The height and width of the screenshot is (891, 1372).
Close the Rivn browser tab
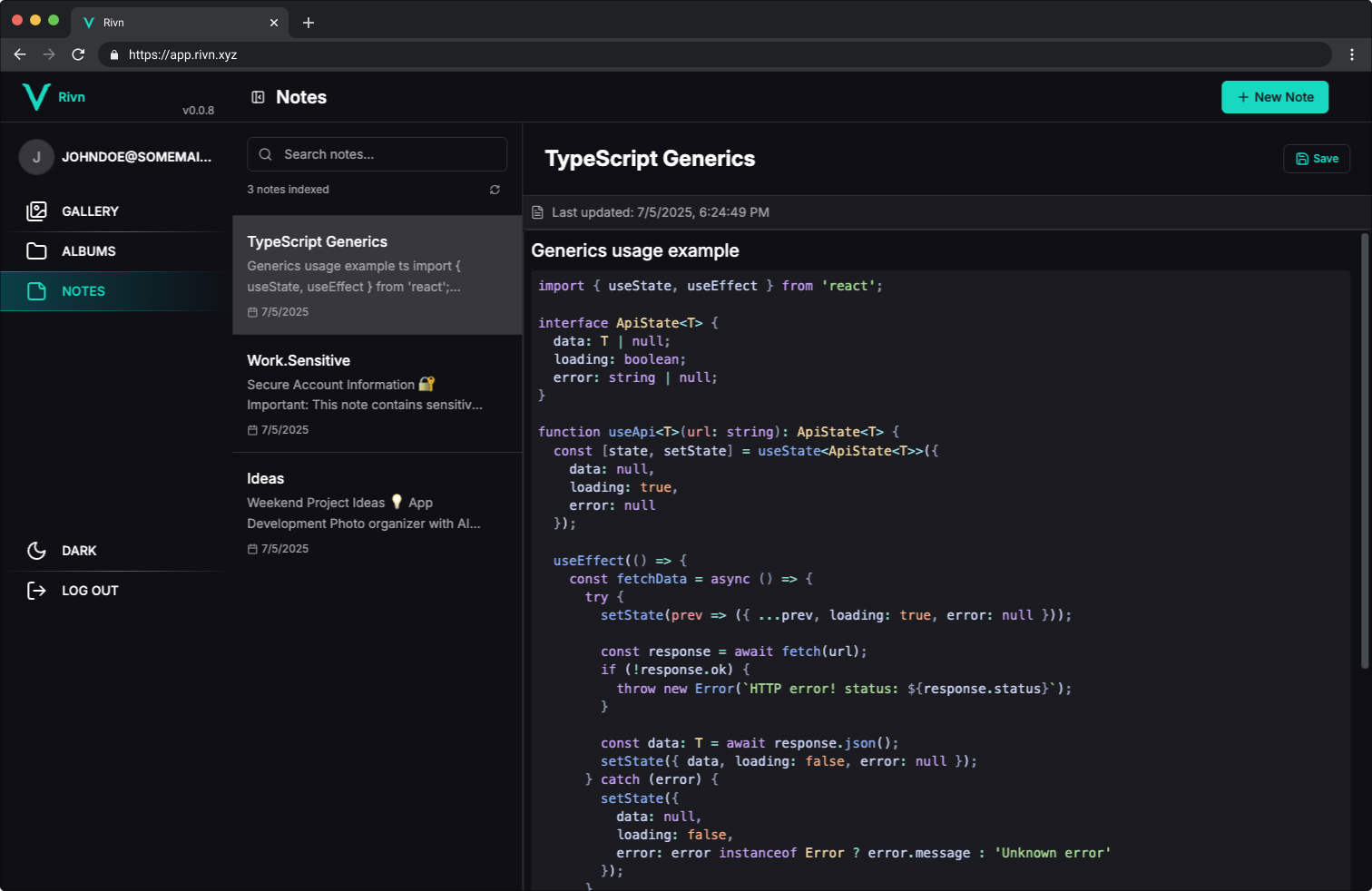pos(274,23)
